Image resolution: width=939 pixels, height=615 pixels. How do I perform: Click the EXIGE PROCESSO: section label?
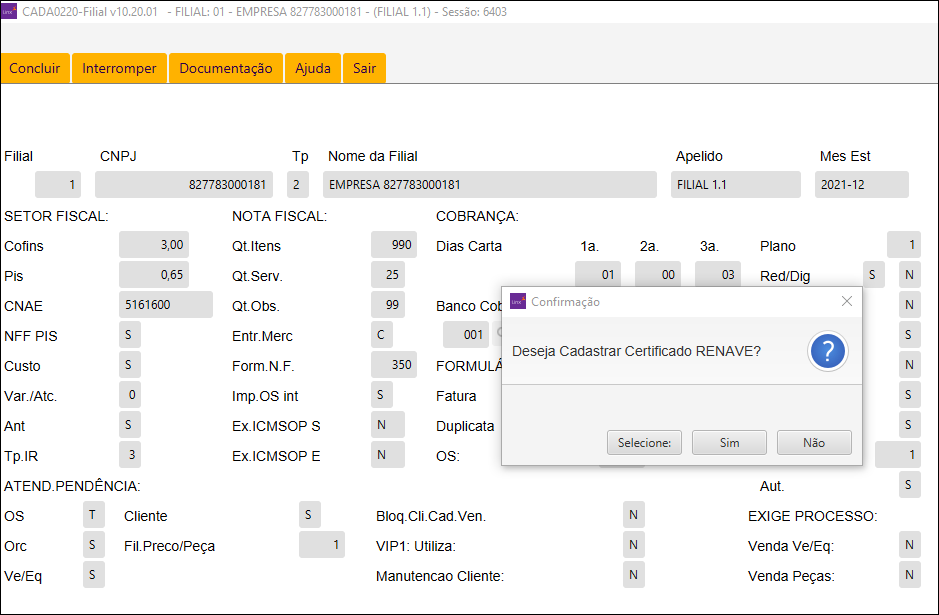pos(813,516)
